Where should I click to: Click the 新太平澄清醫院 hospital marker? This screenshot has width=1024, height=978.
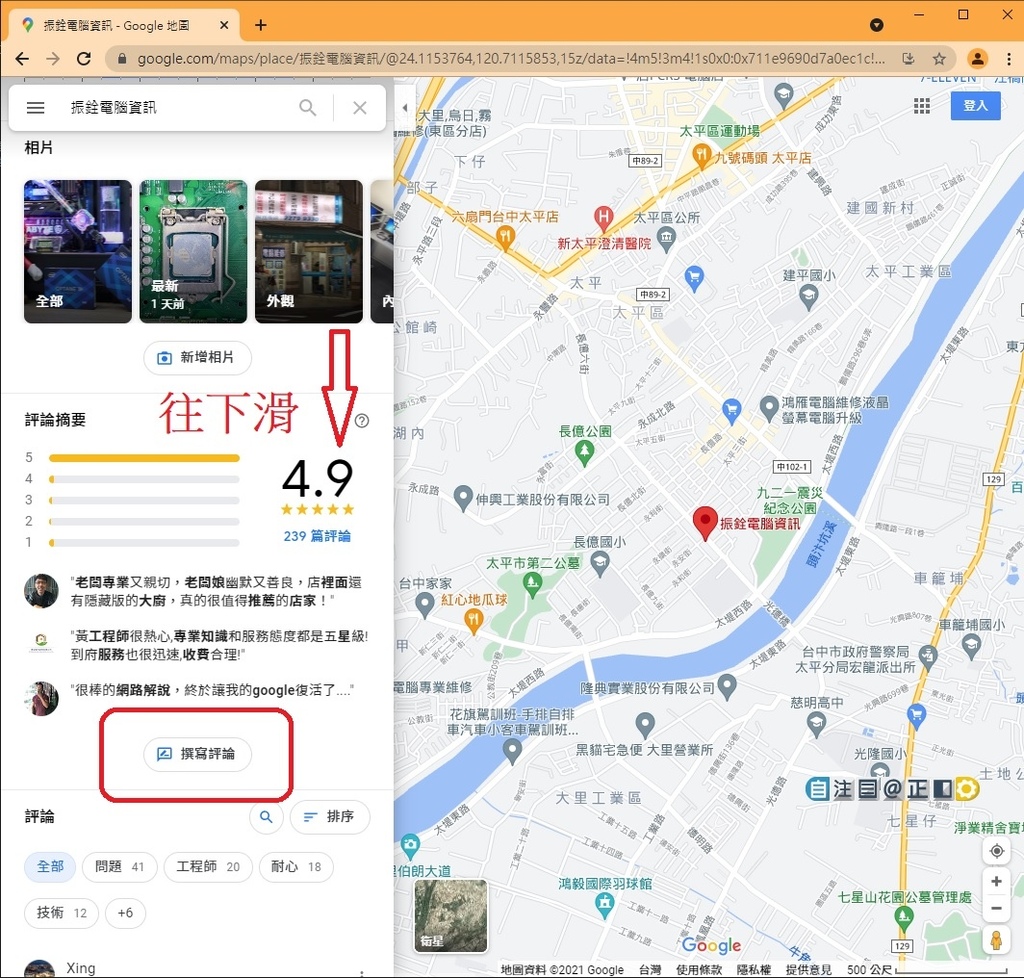(603, 217)
